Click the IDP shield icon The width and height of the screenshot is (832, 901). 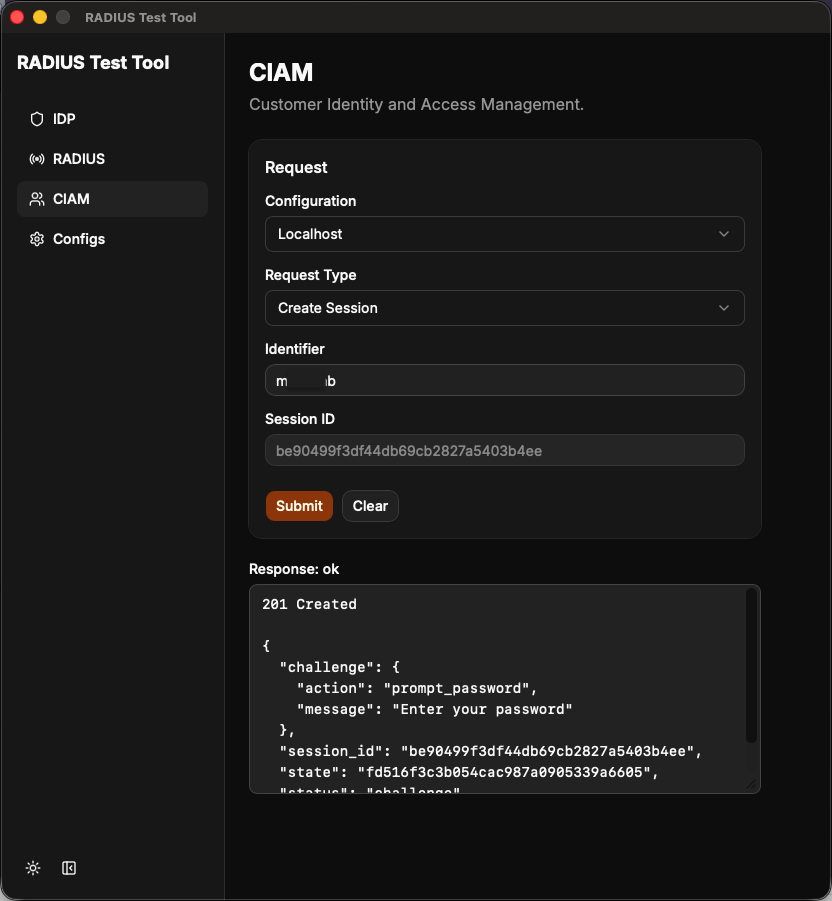(x=37, y=119)
